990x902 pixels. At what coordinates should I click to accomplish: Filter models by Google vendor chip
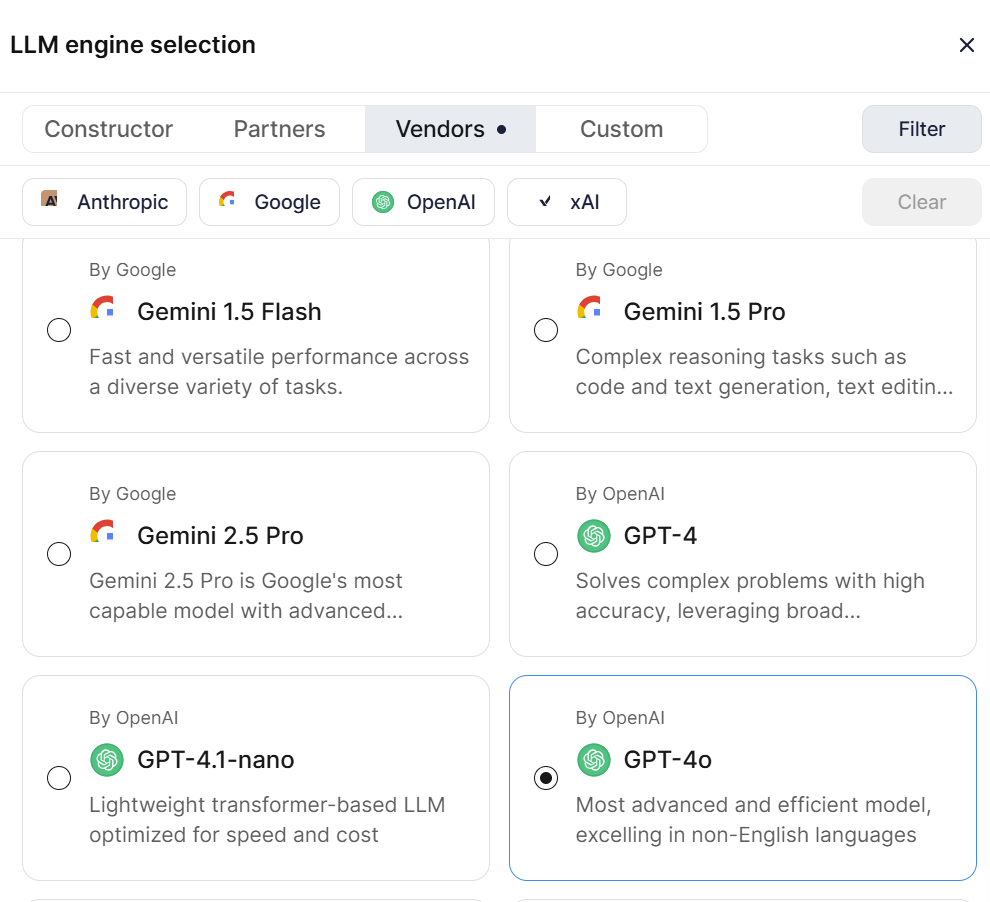tap(269, 202)
